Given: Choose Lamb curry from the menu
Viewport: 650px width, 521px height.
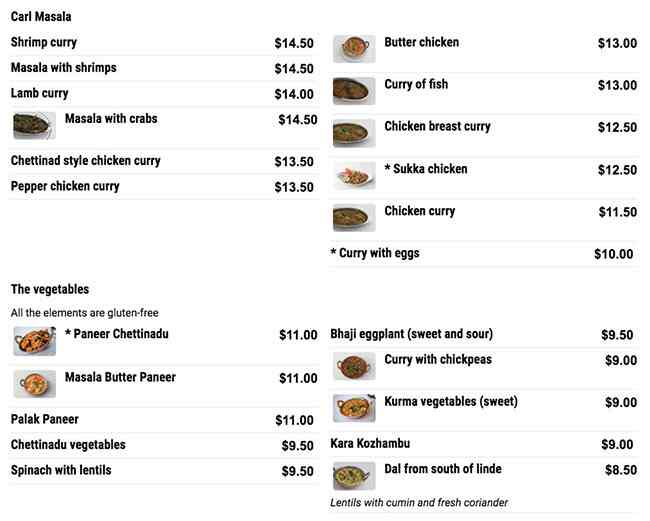Looking at the screenshot, I should coord(40,94).
